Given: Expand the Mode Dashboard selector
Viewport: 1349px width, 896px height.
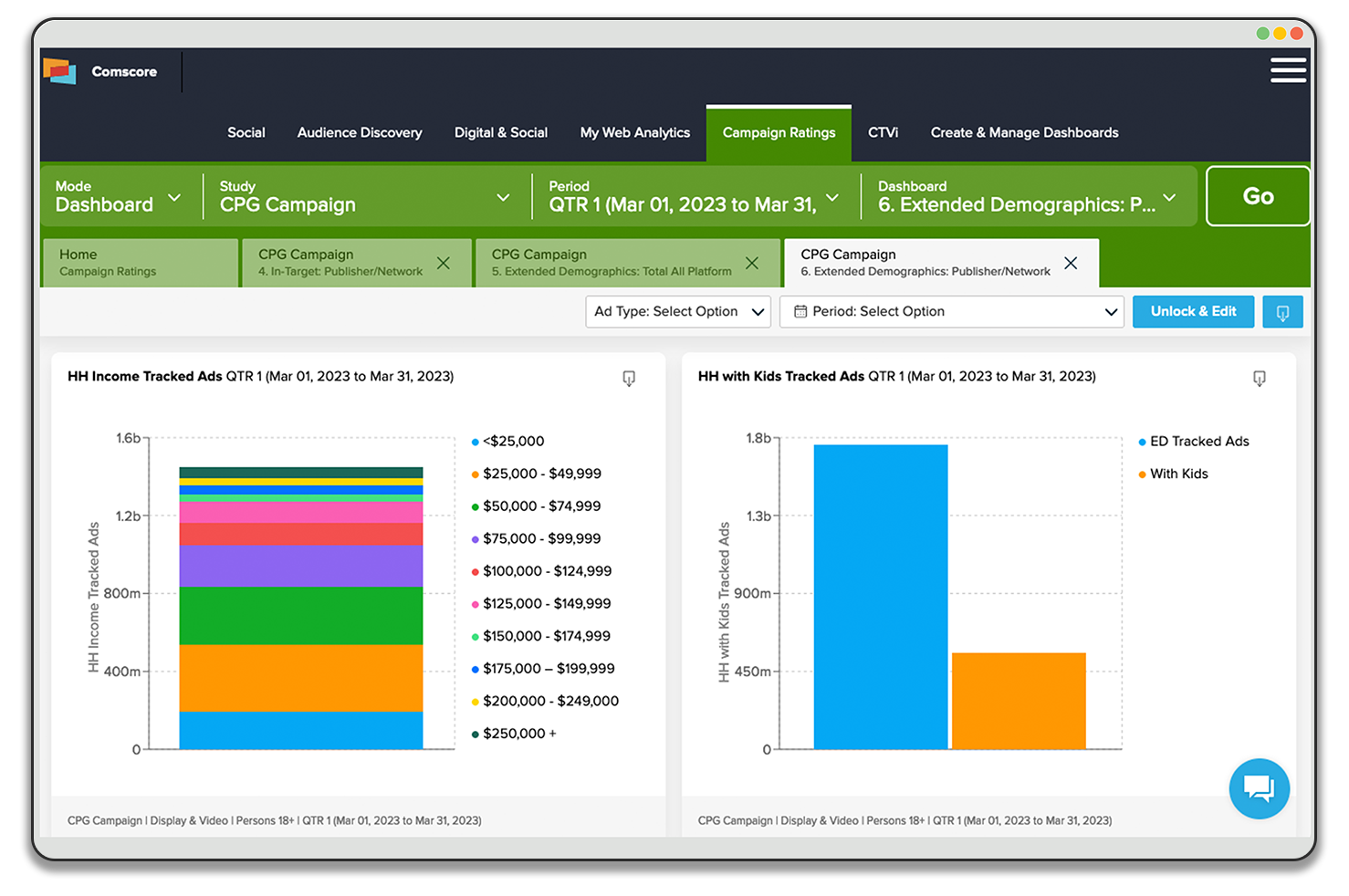Looking at the screenshot, I should 119,196.
